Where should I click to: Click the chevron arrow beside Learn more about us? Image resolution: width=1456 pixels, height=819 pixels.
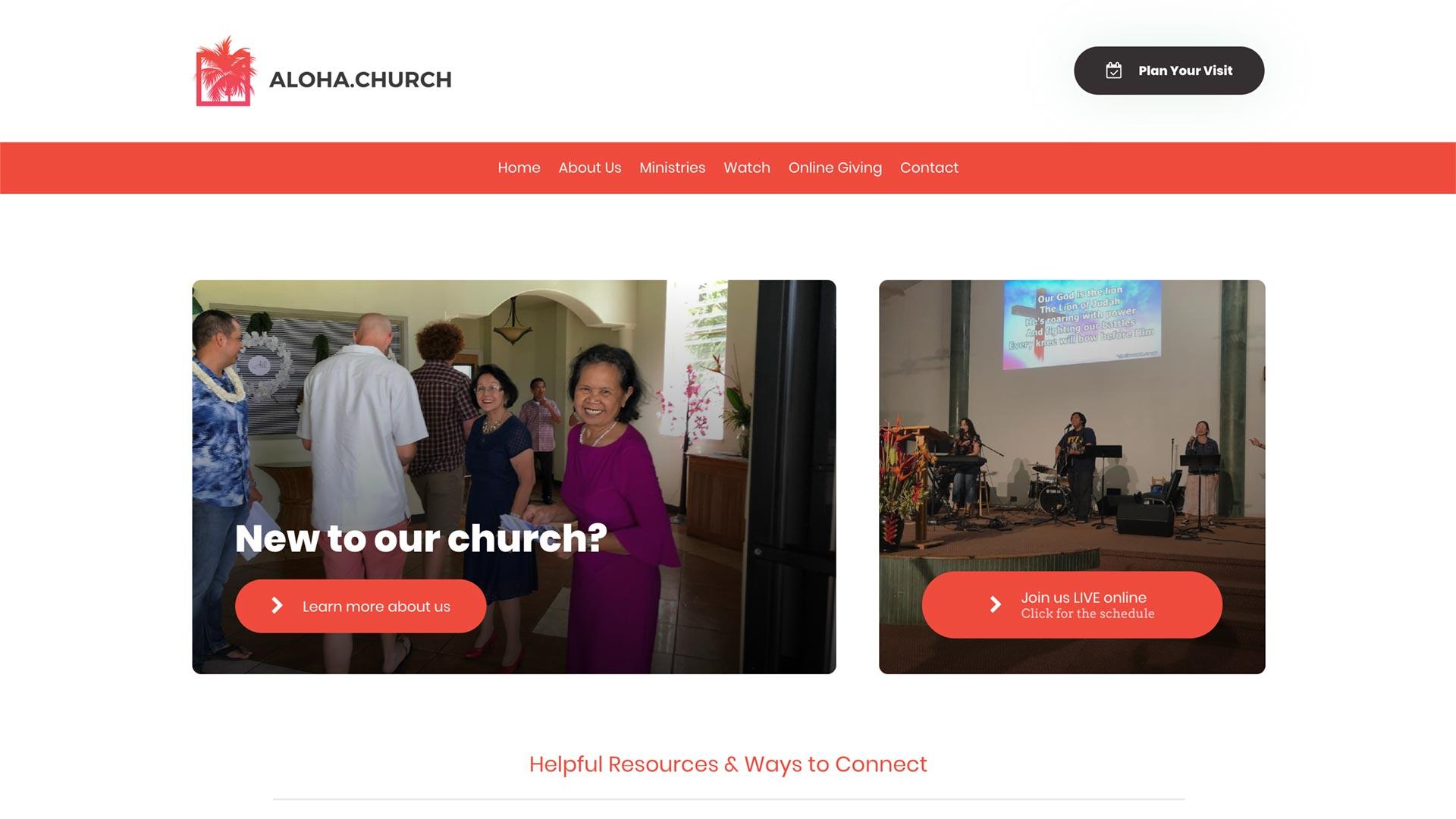[x=277, y=605]
